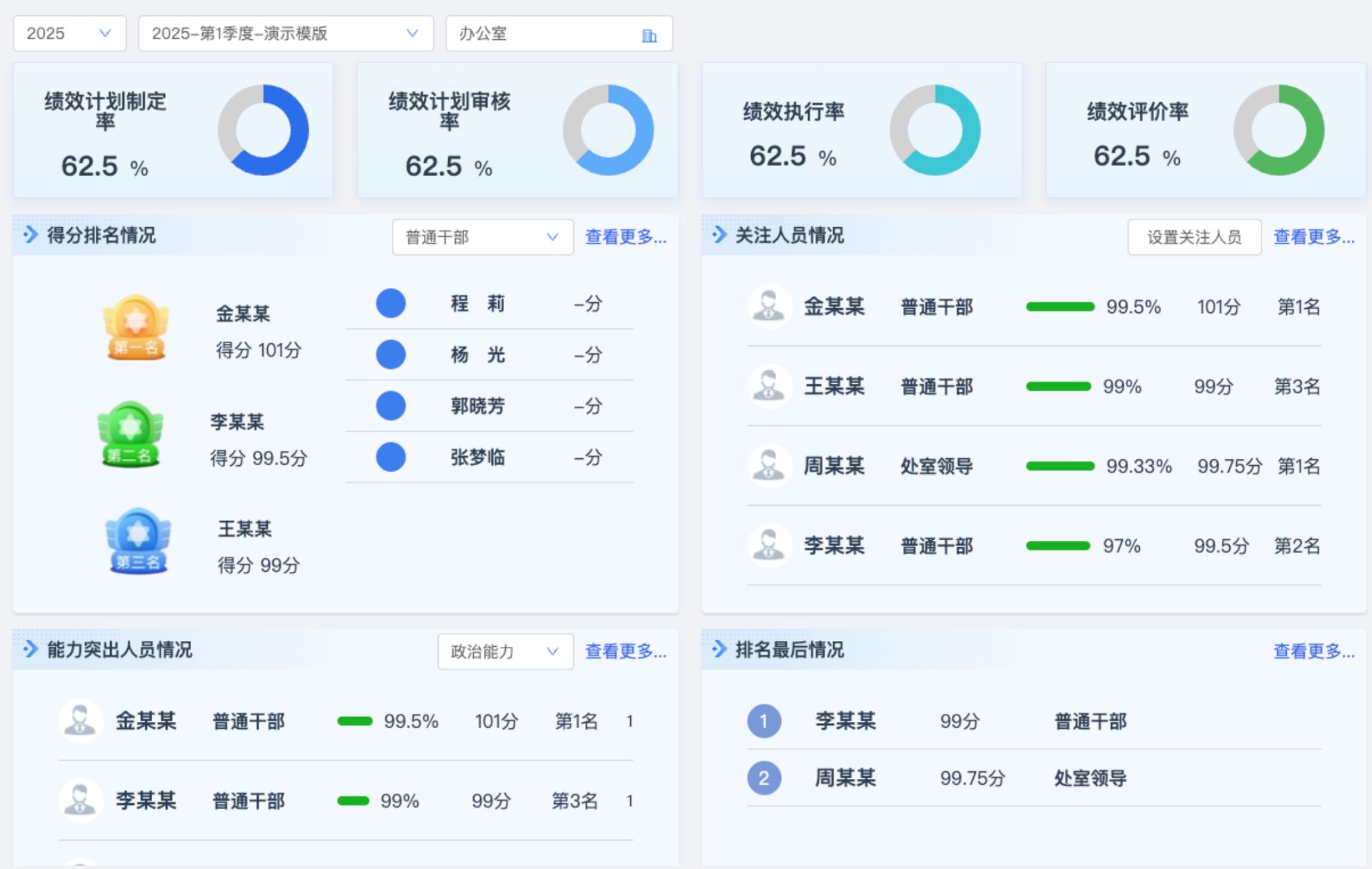Click 第2名 rank for 李某某
This screenshot has height=869, width=1372.
(x=1298, y=546)
